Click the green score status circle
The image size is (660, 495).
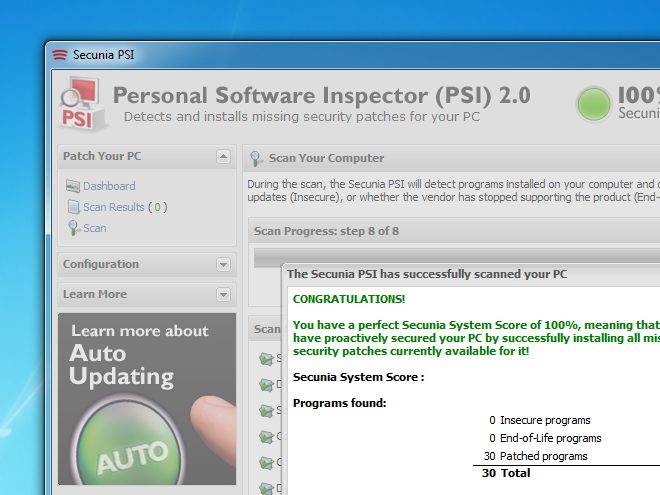click(593, 104)
